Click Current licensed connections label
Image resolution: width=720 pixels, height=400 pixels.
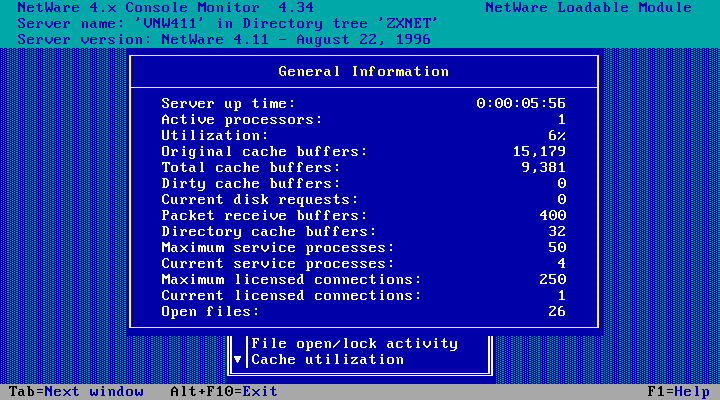coord(291,296)
